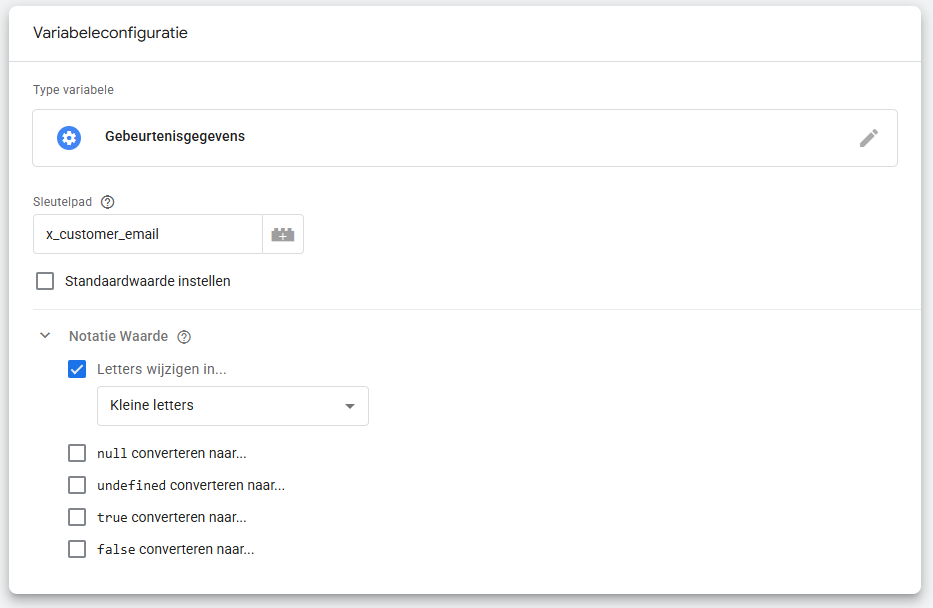Click the Letters wijzigen in label text

(x=162, y=369)
